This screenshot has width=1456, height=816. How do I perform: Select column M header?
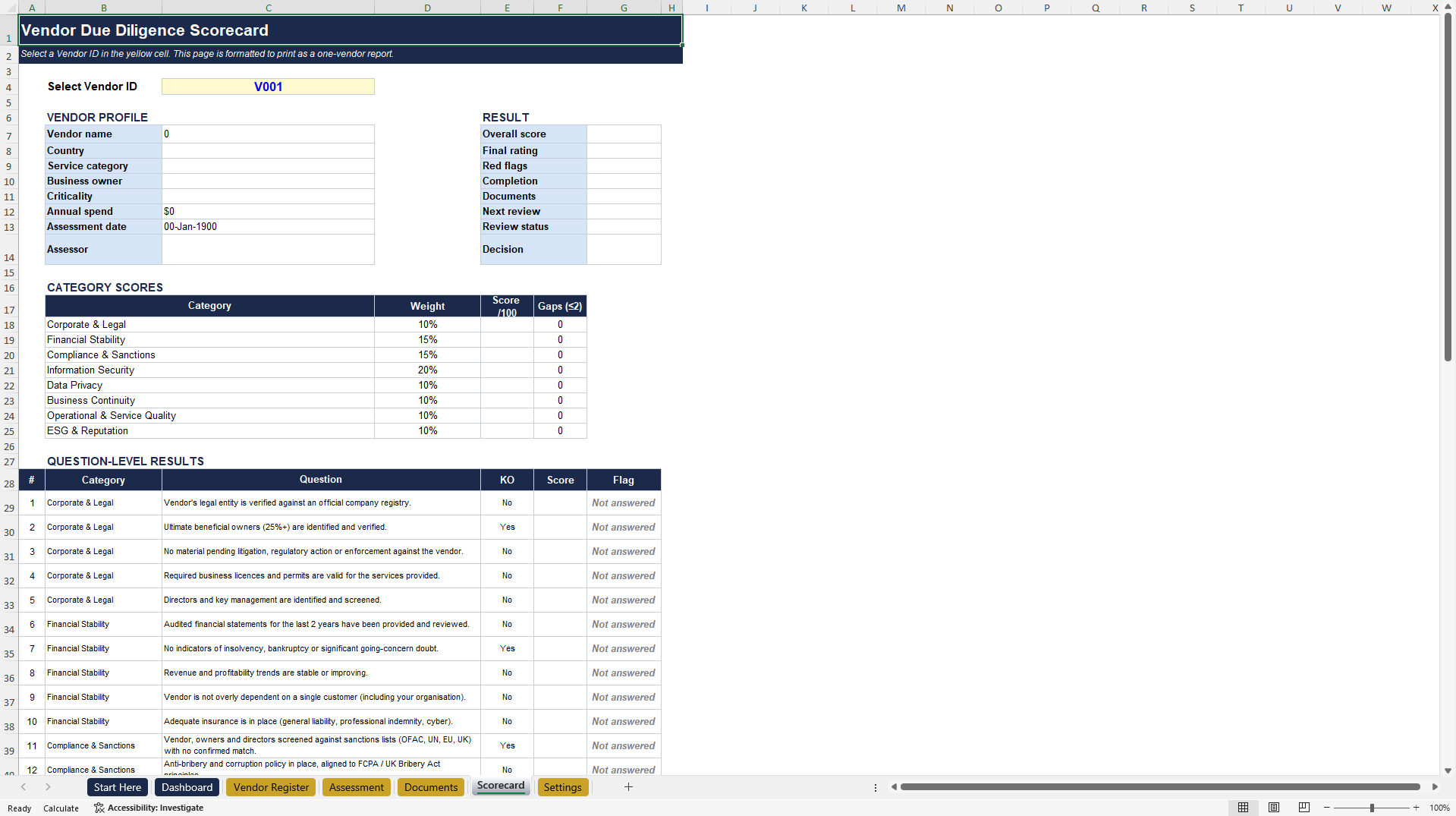pyautogui.click(x=901, y=8)
